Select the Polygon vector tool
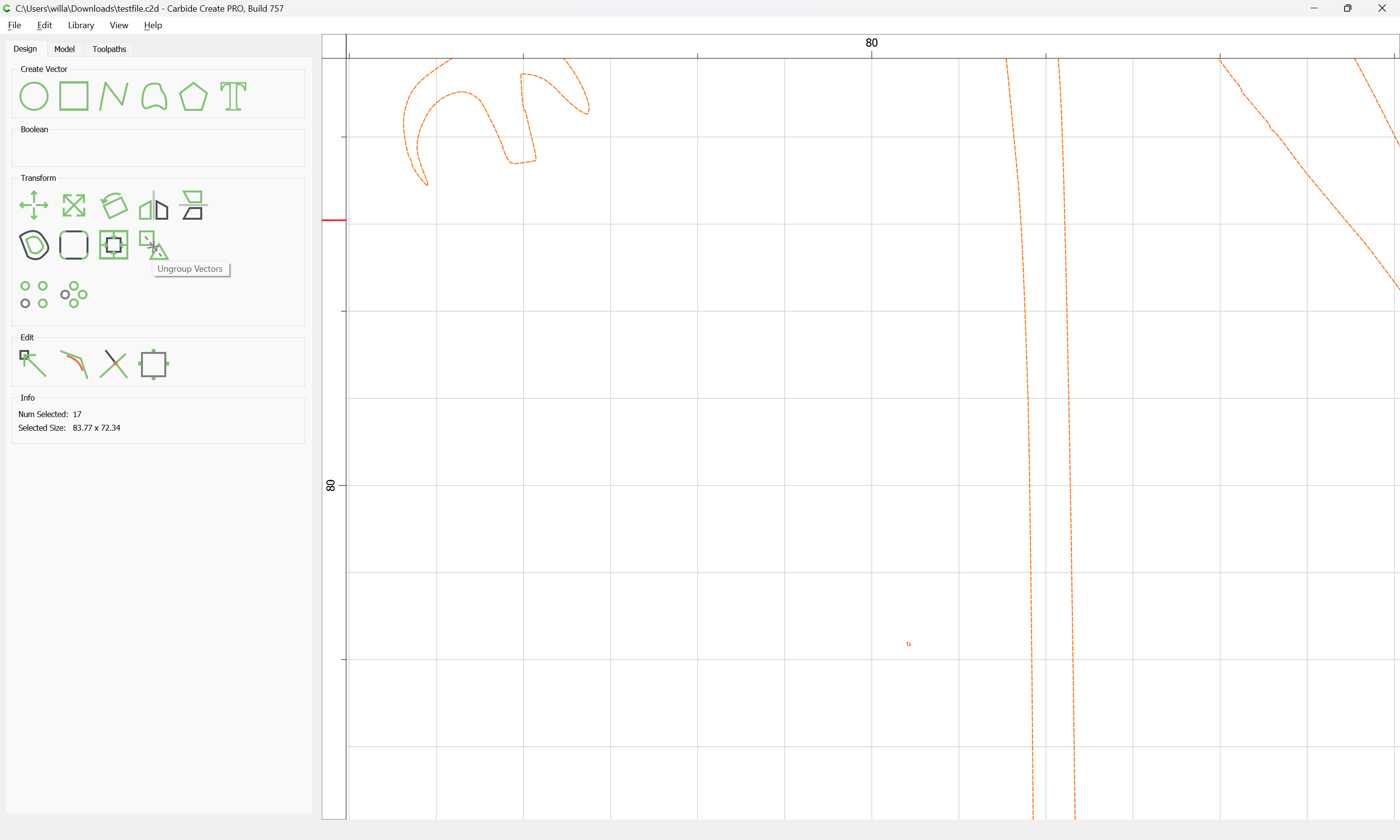Viewport: 1400px width, 840px height. click(193, 96)
